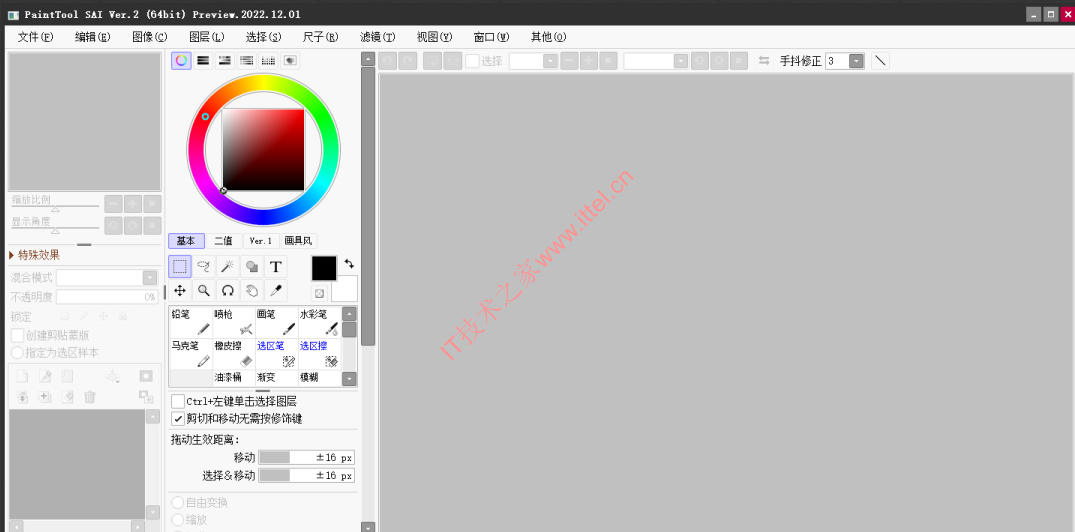The width and height of the screenshot is (1075, 532).
Task: Select the text tool
Action: 276,267
